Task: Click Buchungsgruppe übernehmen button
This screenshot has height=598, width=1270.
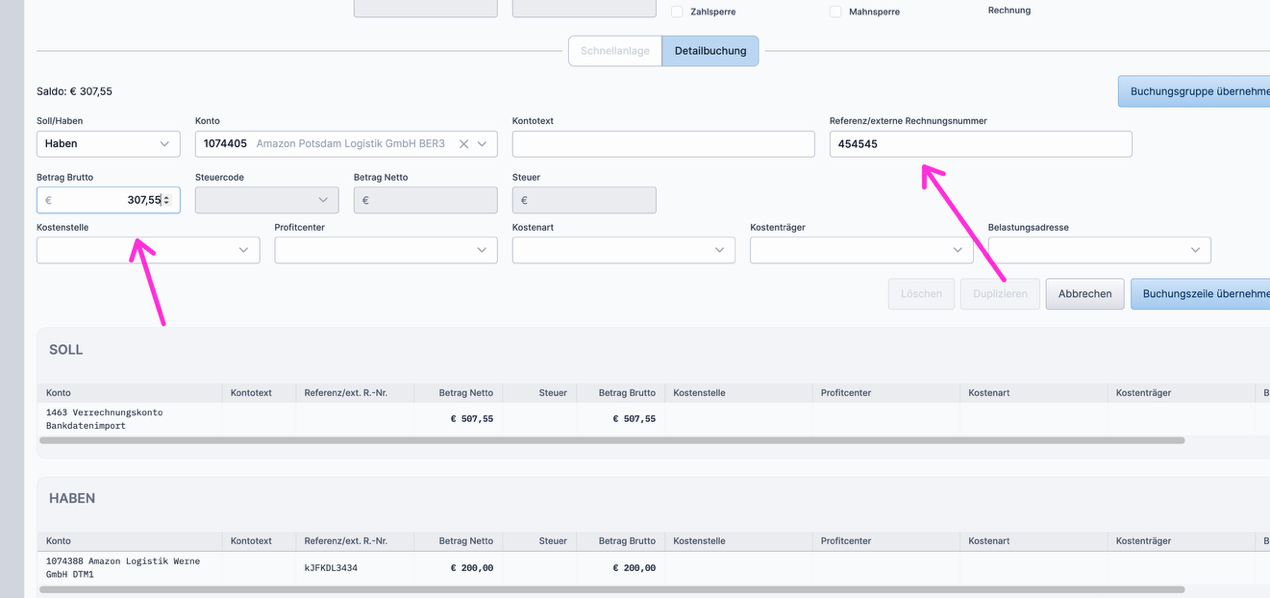Action: click(1197, 91)
